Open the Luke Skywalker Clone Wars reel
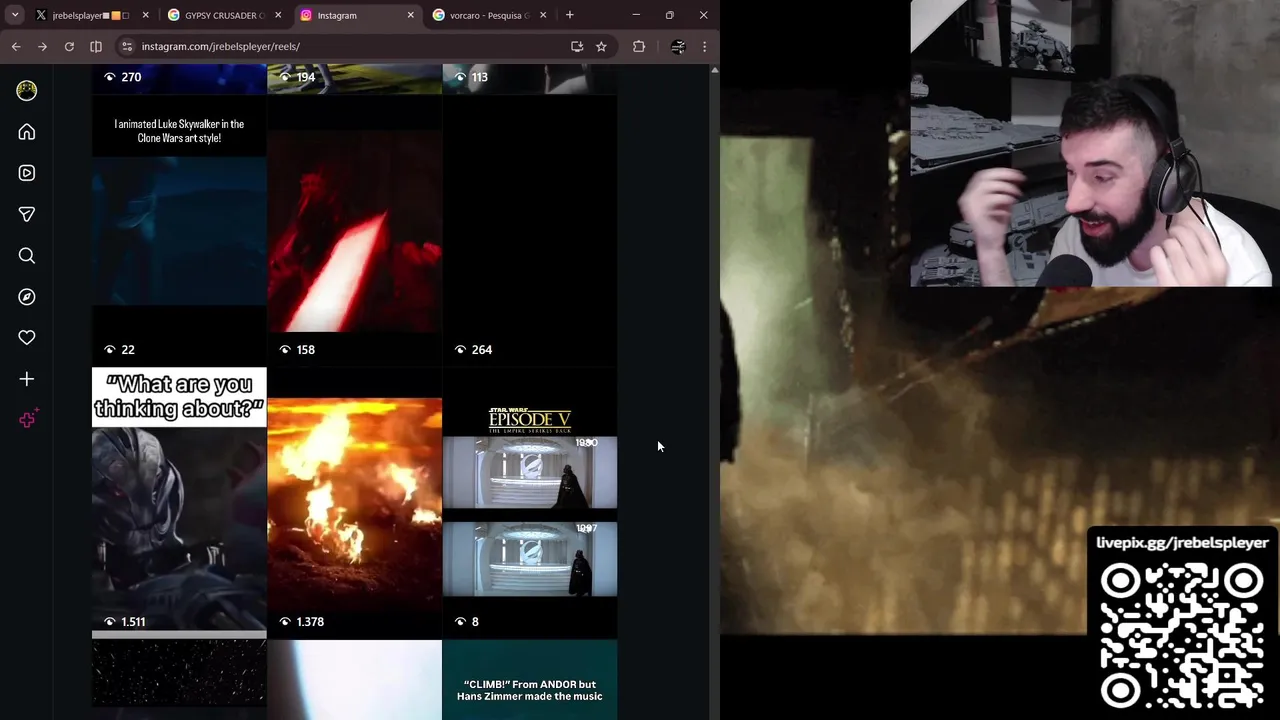Viewport: 1280px width, 720px height. point(179,231)
